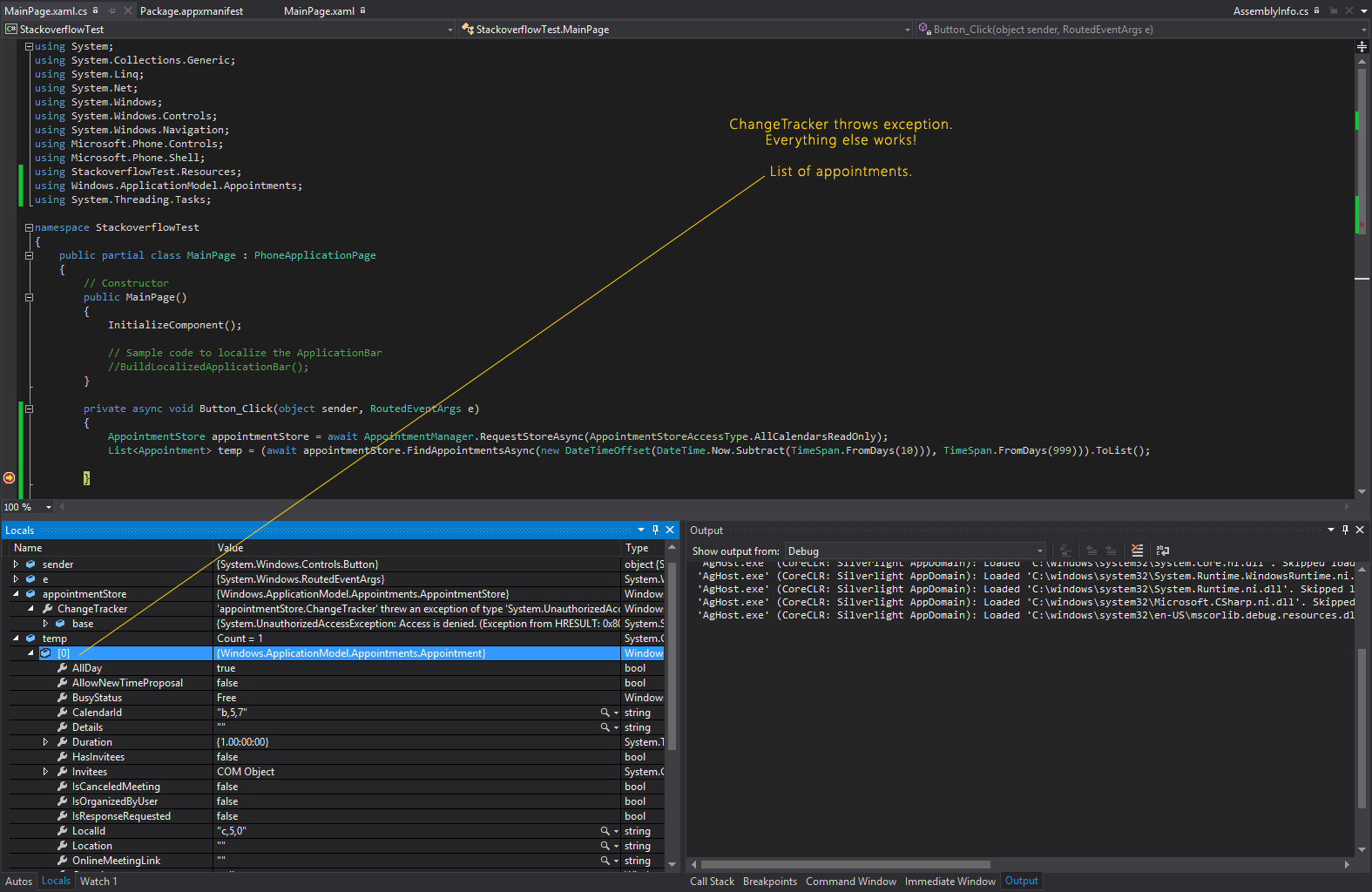
Task: Open the Output panel window position menu arrow
Action: (x=1330, y=530)
